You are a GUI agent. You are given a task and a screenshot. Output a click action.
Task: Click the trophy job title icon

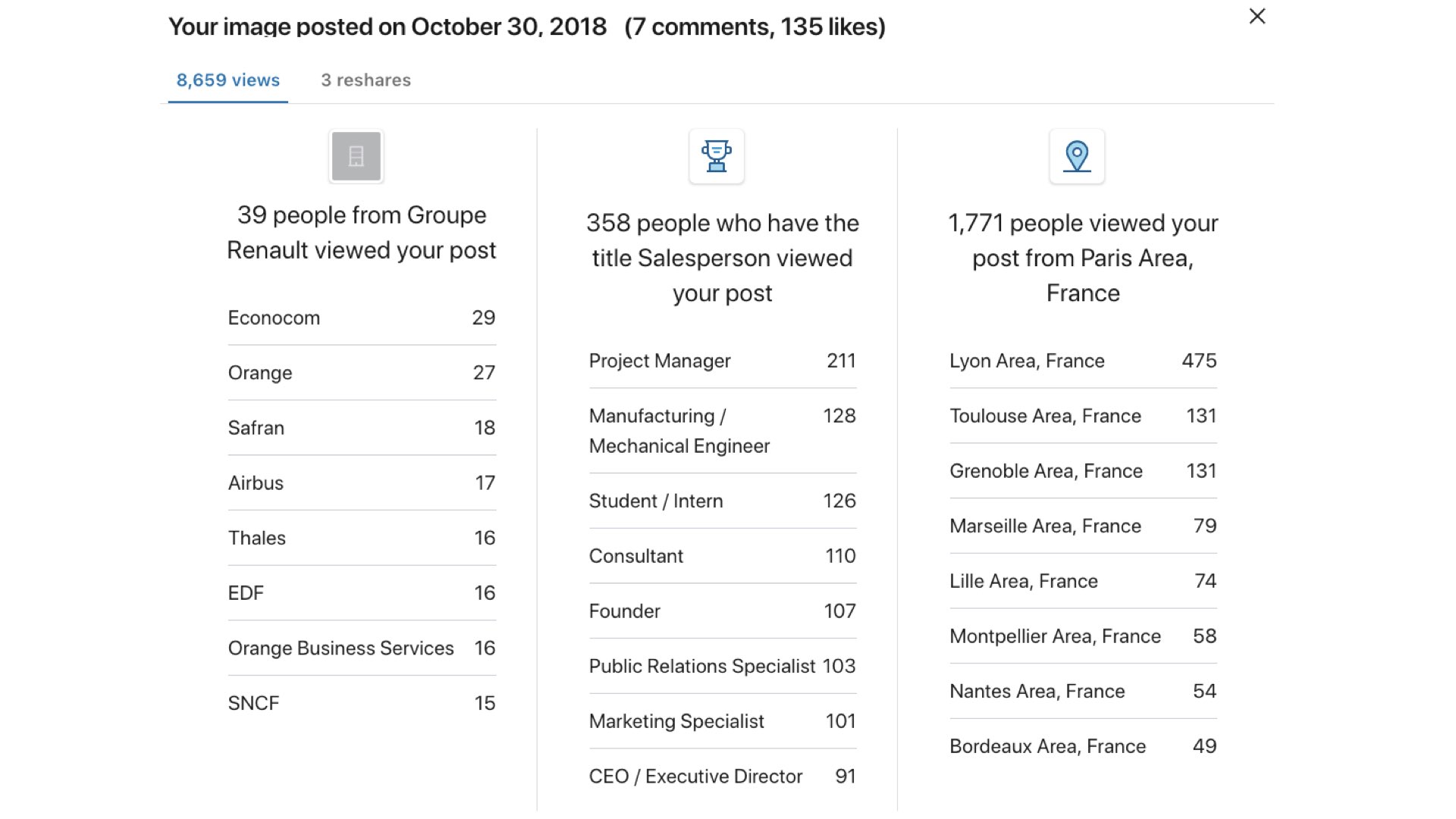[x=717, y=156]
